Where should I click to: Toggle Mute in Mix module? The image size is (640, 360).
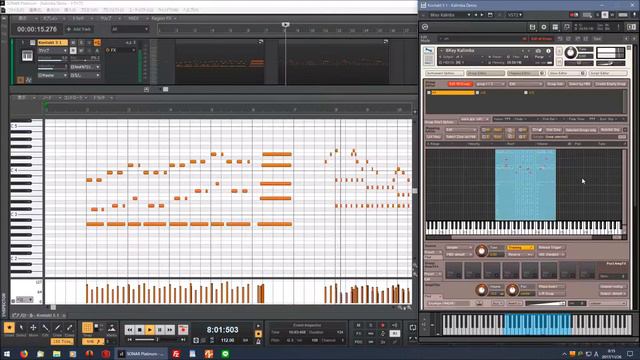(x=358, y=325)
